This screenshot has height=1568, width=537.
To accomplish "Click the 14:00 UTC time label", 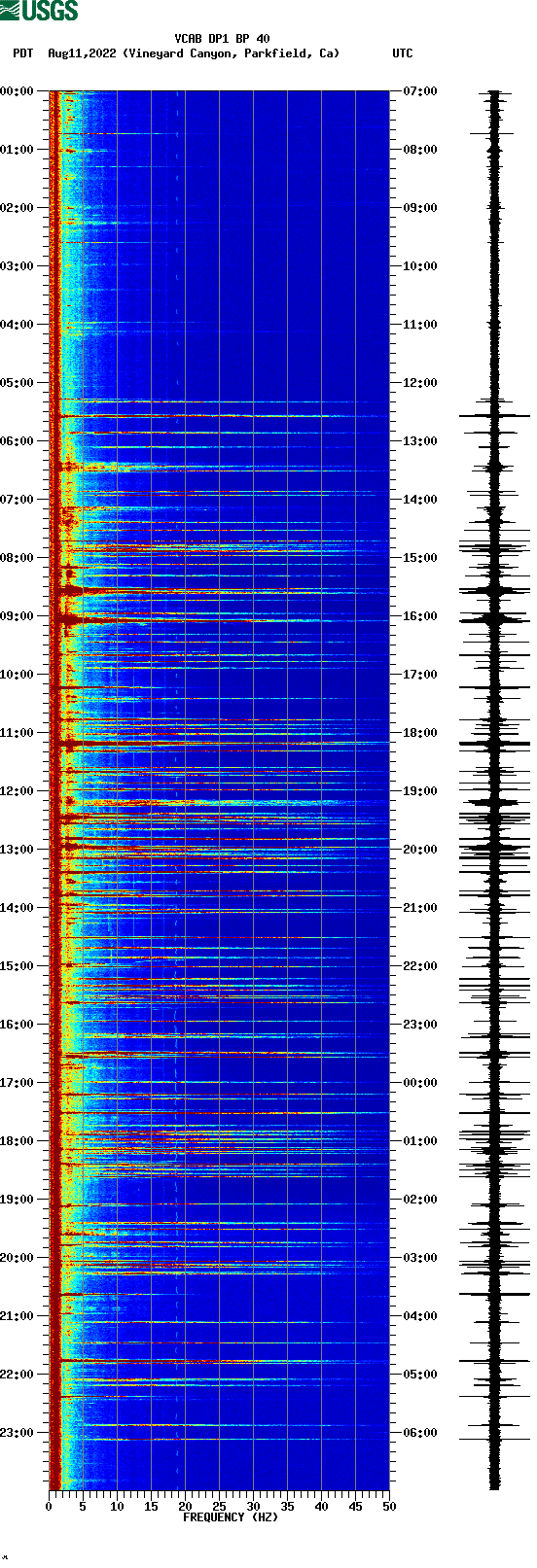I will [x=420, y=500].
